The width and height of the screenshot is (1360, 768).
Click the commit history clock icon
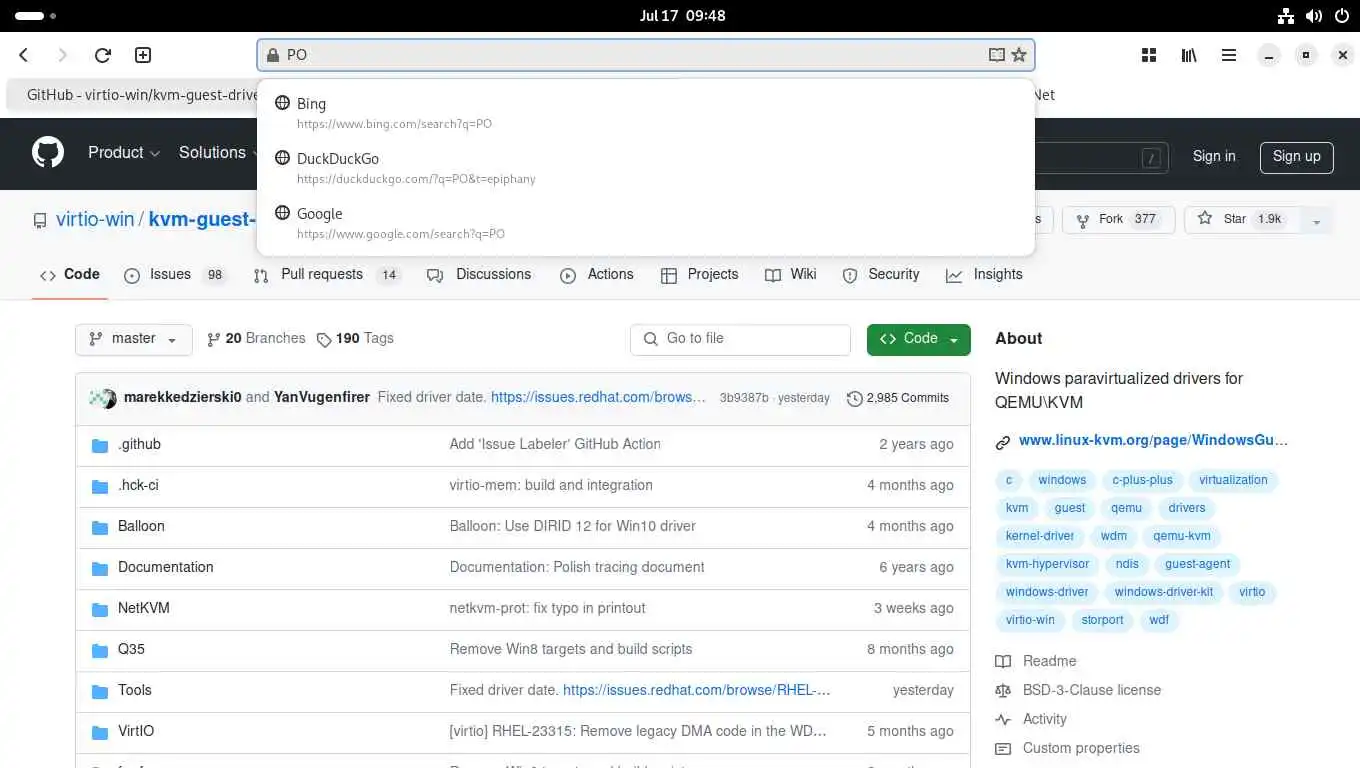click(854, 398)
